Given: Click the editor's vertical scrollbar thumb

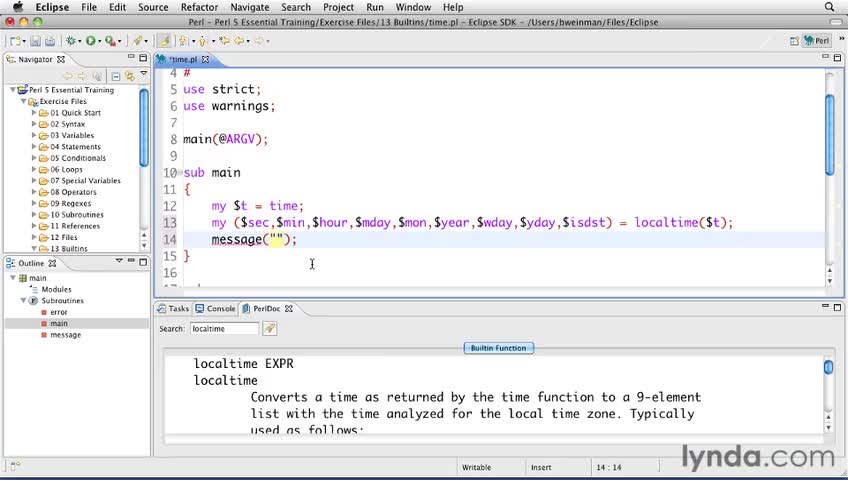Looking at the screenshot, I should tap(830, 134).
